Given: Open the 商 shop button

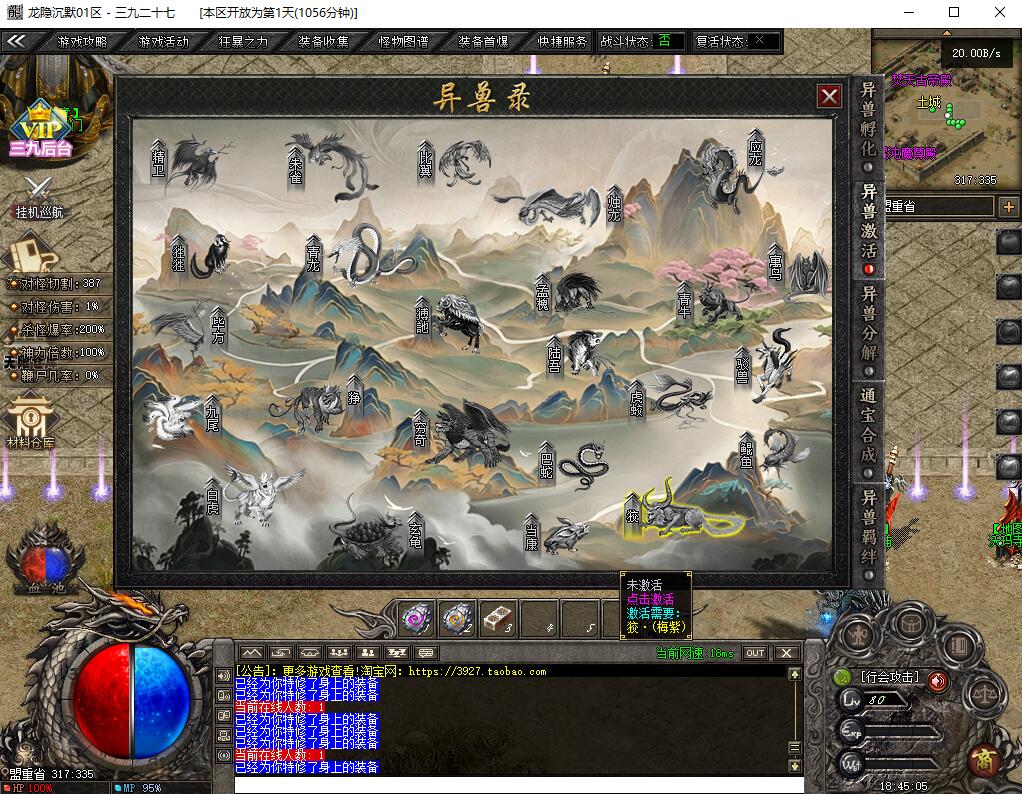Looking at the screenshot, I should tap(984, 759).
